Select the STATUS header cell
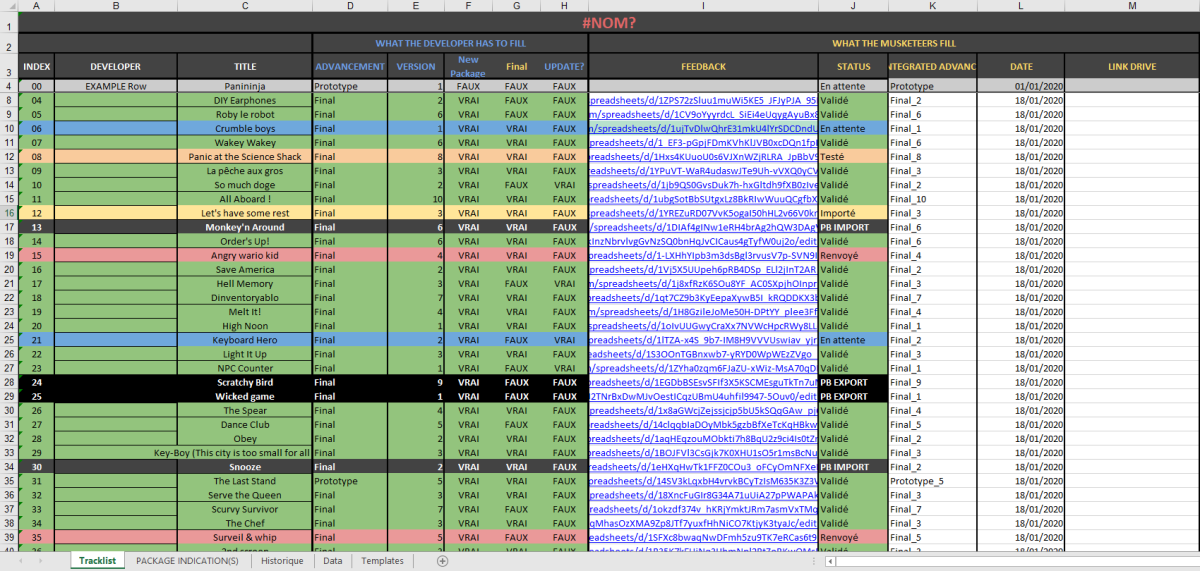Viewport: 1200px width, 571px height. coord(853,66)
